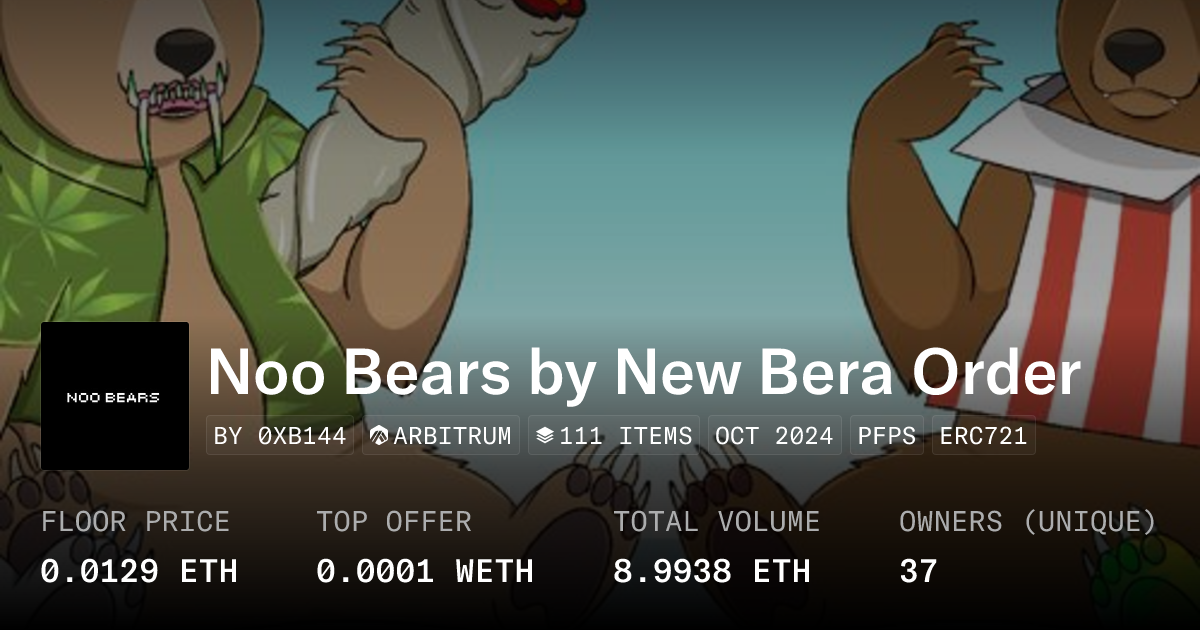The image size is (1200, 630).
Task: Select the ARBITRUM chain label
Action: pos(452,436)
